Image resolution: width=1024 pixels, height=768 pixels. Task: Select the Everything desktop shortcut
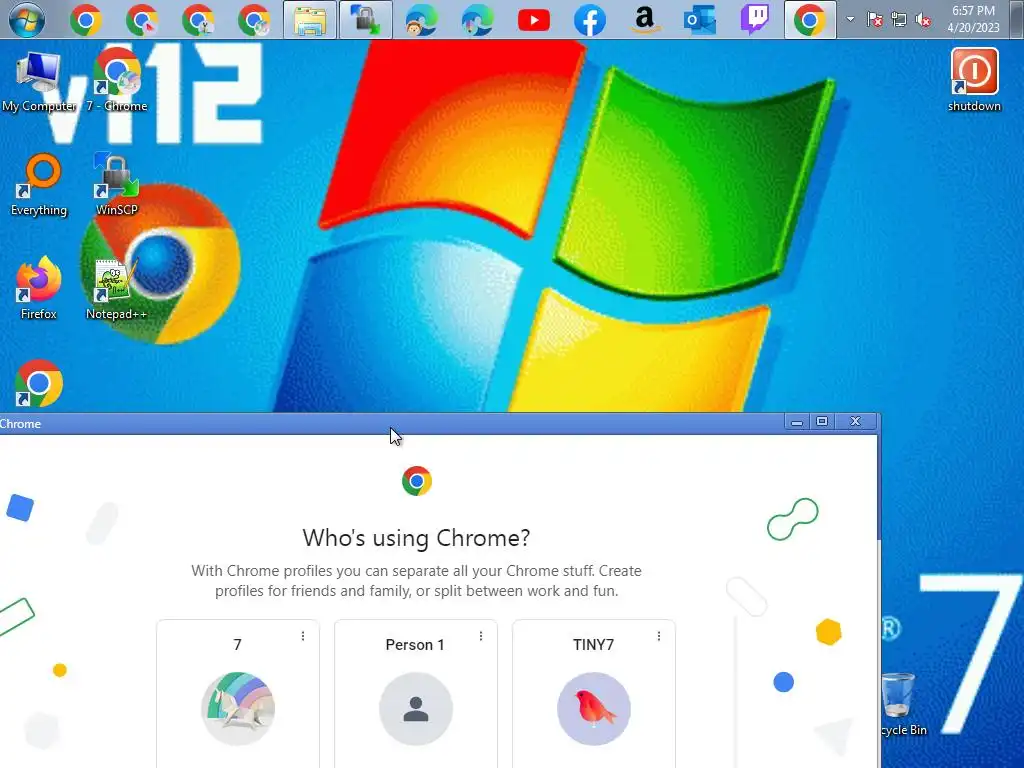(39, 185)
